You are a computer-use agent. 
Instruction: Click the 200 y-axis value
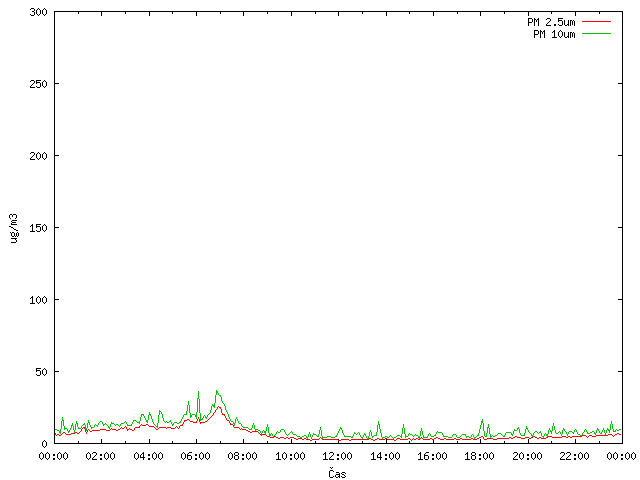point(38,156)
